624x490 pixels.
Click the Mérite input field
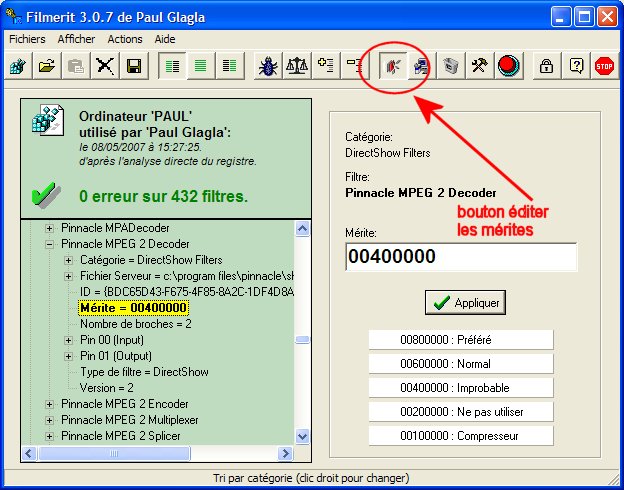461,256
